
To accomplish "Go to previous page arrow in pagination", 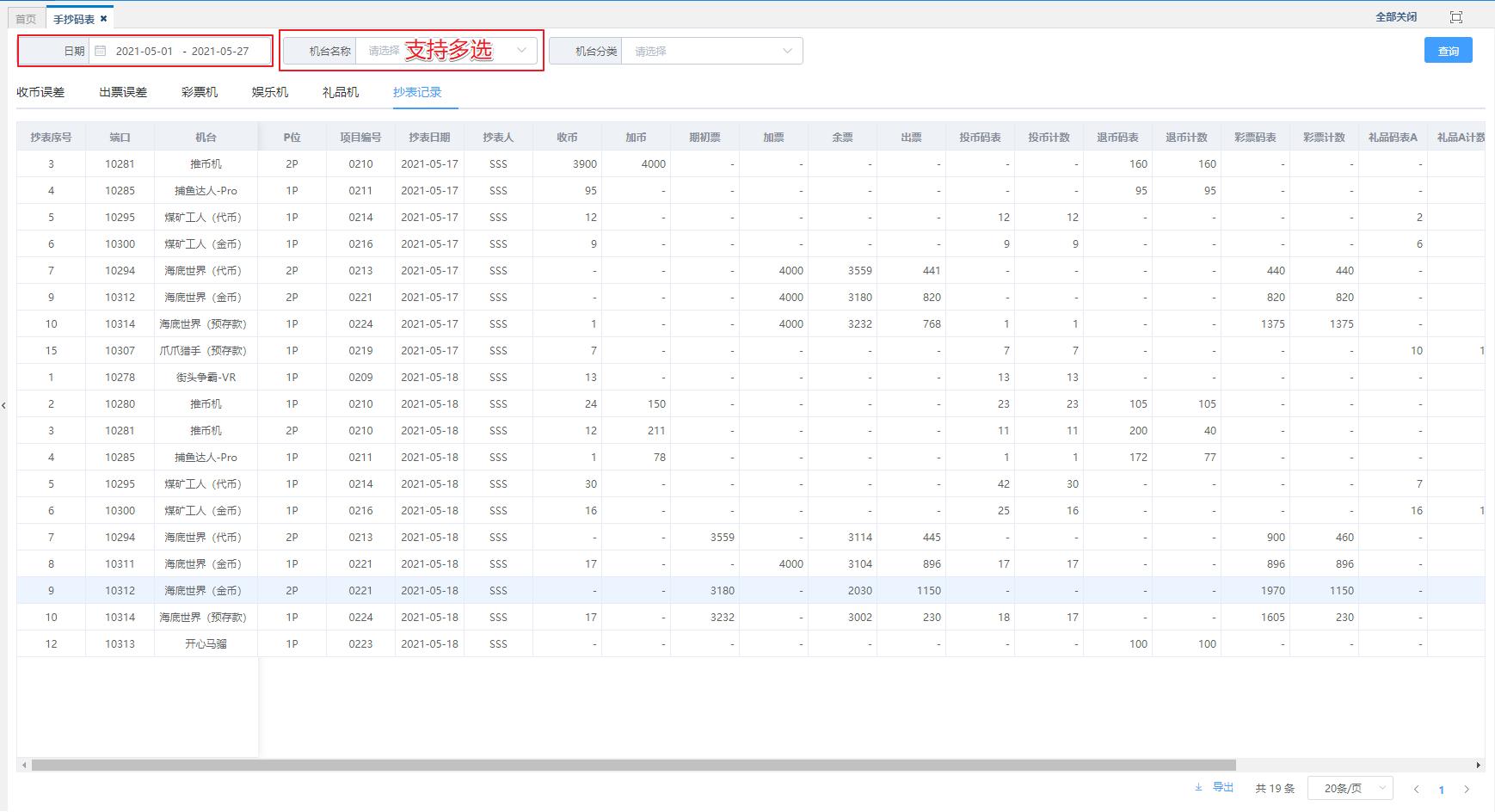I will click(x=1416, y=789).
